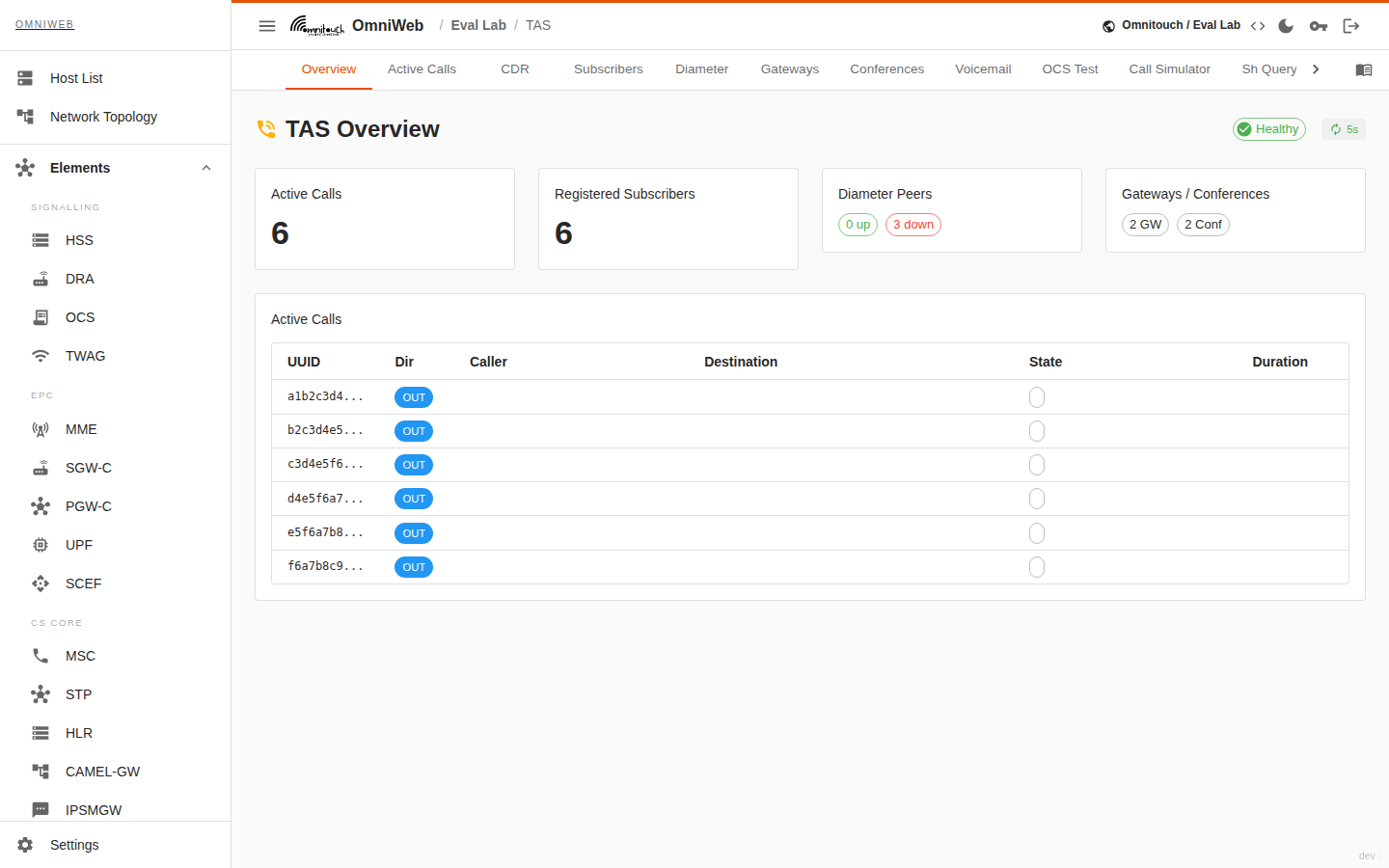
Task: Open the hamburger navigation menu
Action: (x=267, y=26)
